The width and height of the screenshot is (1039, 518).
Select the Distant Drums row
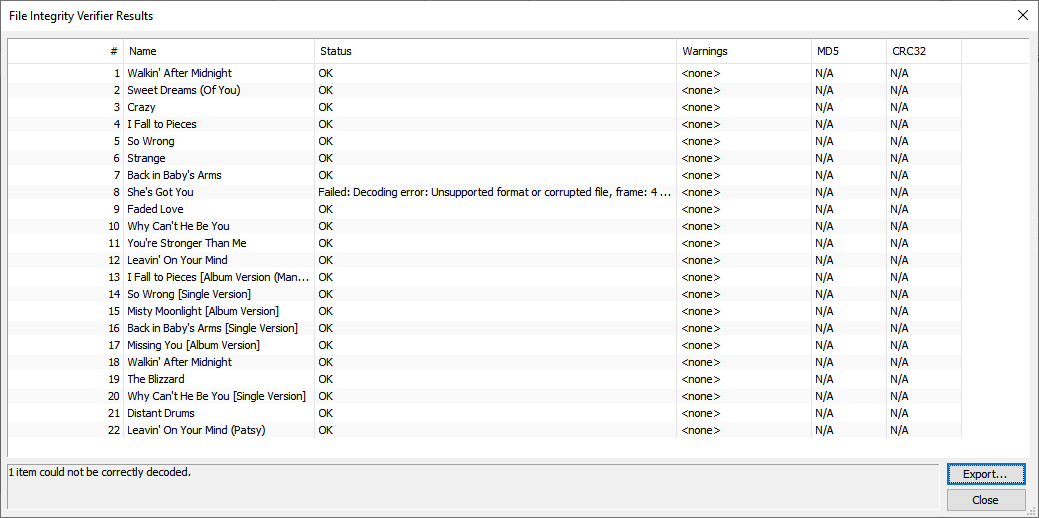coord(160,413)
